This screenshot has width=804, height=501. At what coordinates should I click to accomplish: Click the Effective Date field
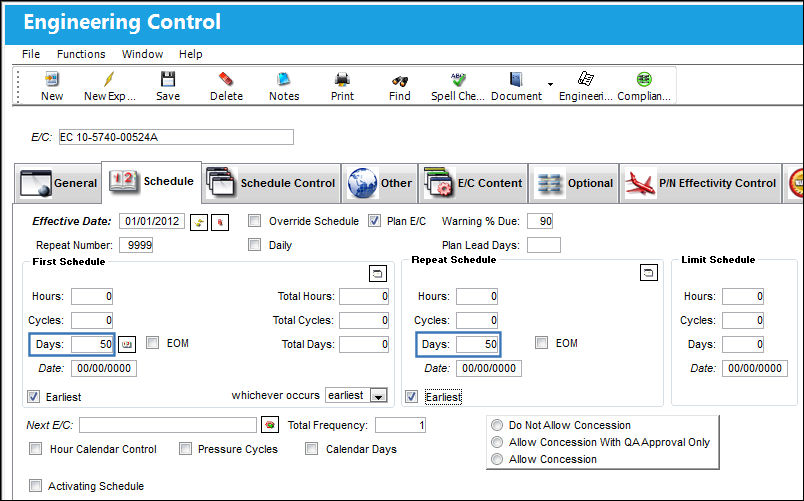pyautogui.click(x=152, y=221)
